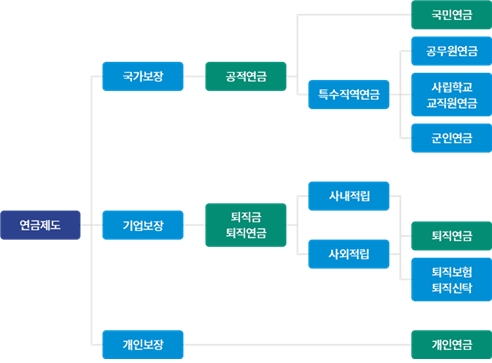
Task: Select the 개인보장 node
Action: [143, 344]
